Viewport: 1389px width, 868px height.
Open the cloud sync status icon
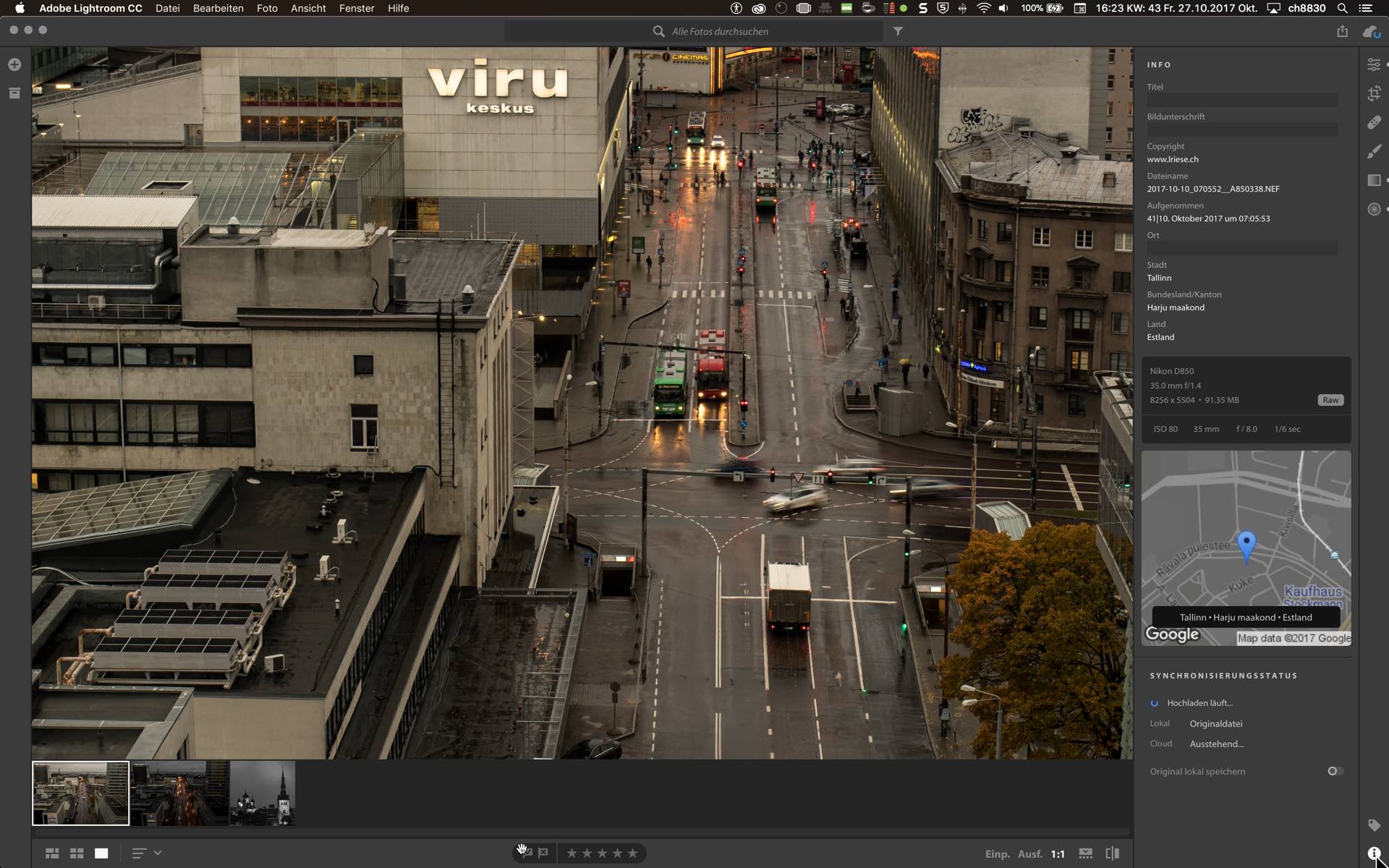(1370, 31)
